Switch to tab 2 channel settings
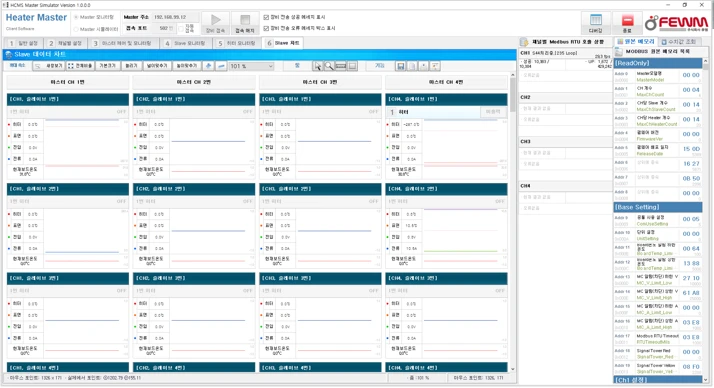The width and height of the screenshot is (714, 388). pyautogui.click(x=66, y=43)
